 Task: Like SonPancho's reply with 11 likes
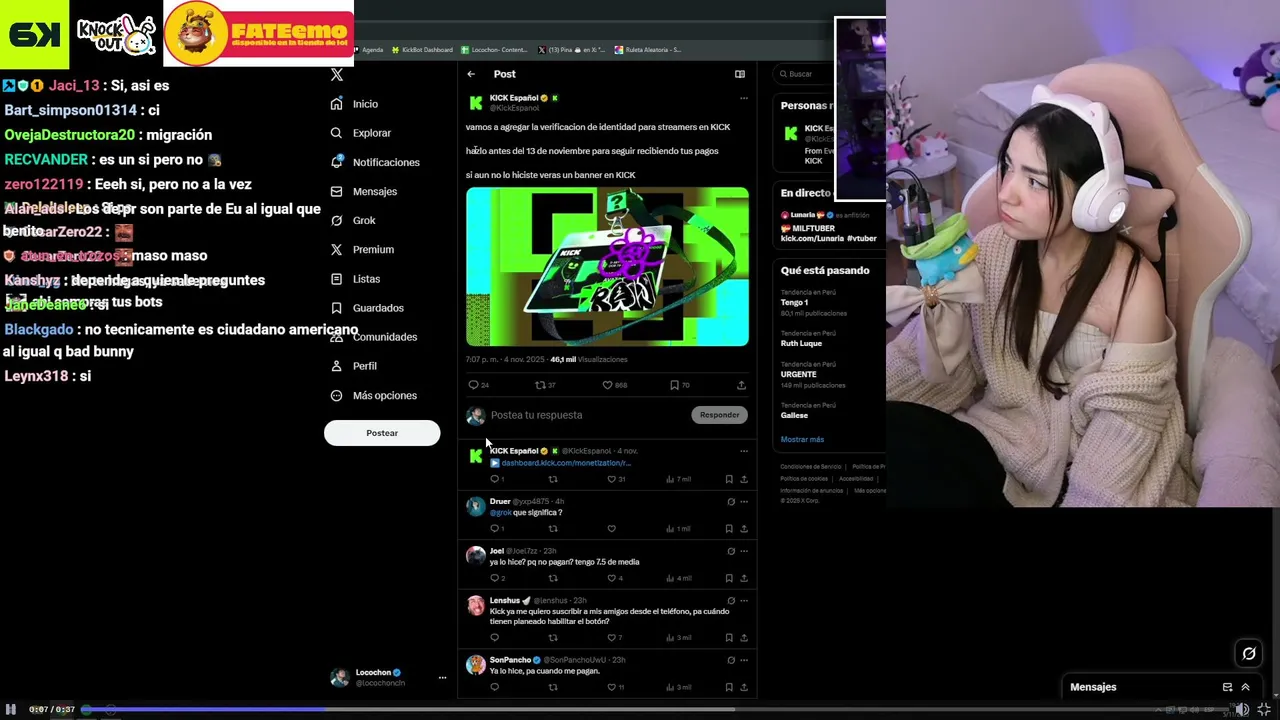point(616,687)
